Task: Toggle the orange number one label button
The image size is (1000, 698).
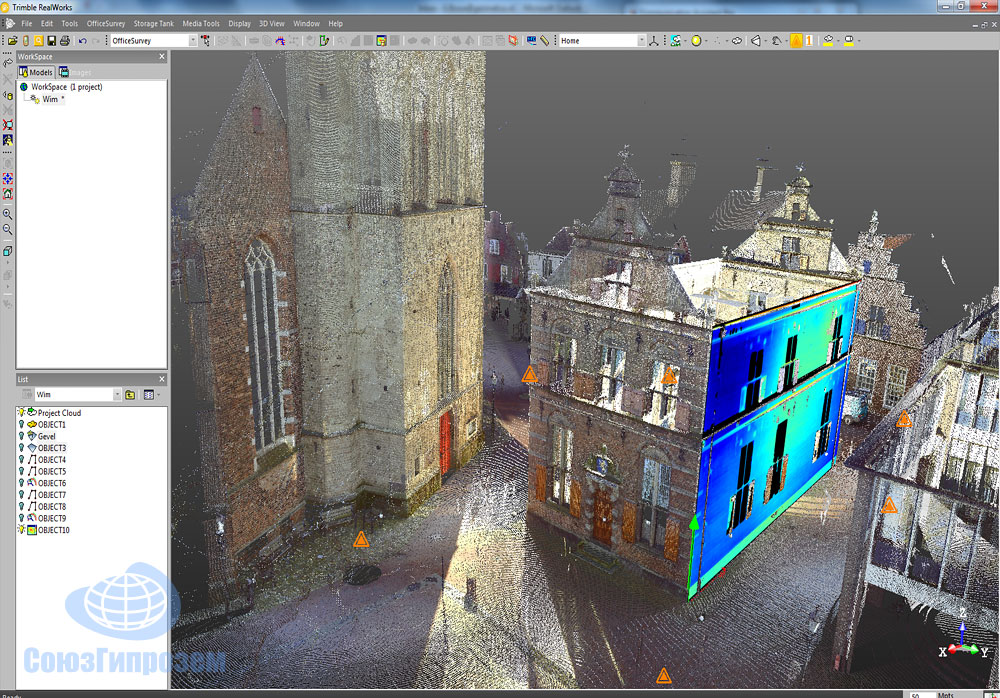Action: pos(809,41)
